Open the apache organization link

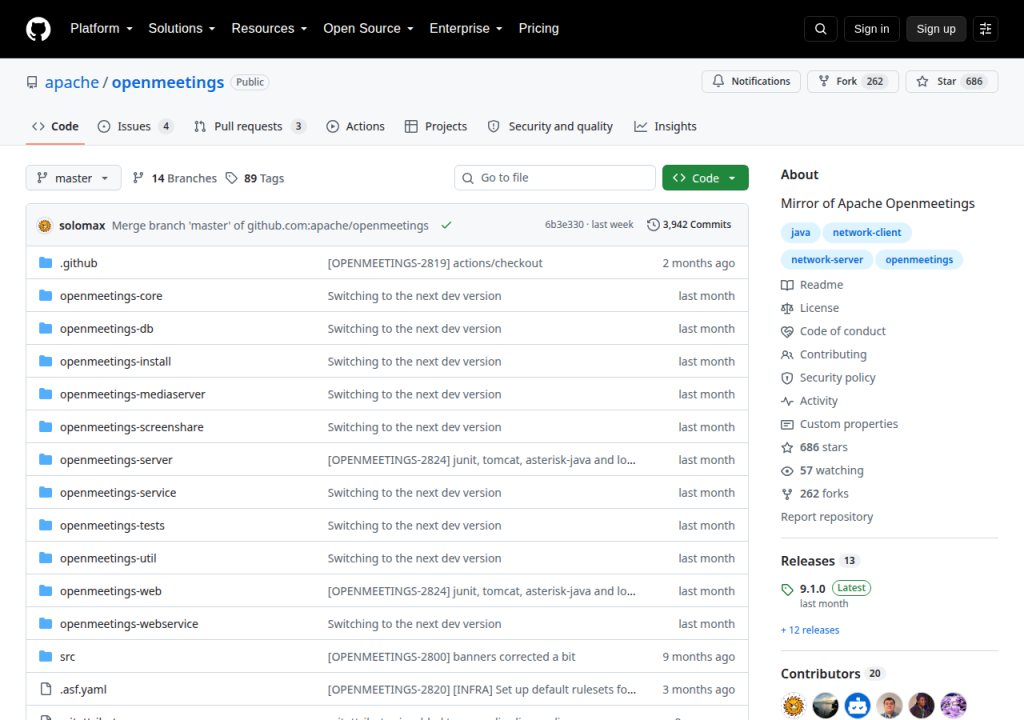tap(72, 82)
